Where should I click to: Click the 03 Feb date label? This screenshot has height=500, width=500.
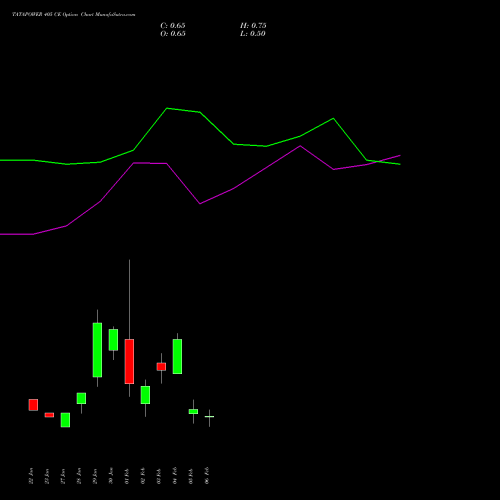coord(159,476)
